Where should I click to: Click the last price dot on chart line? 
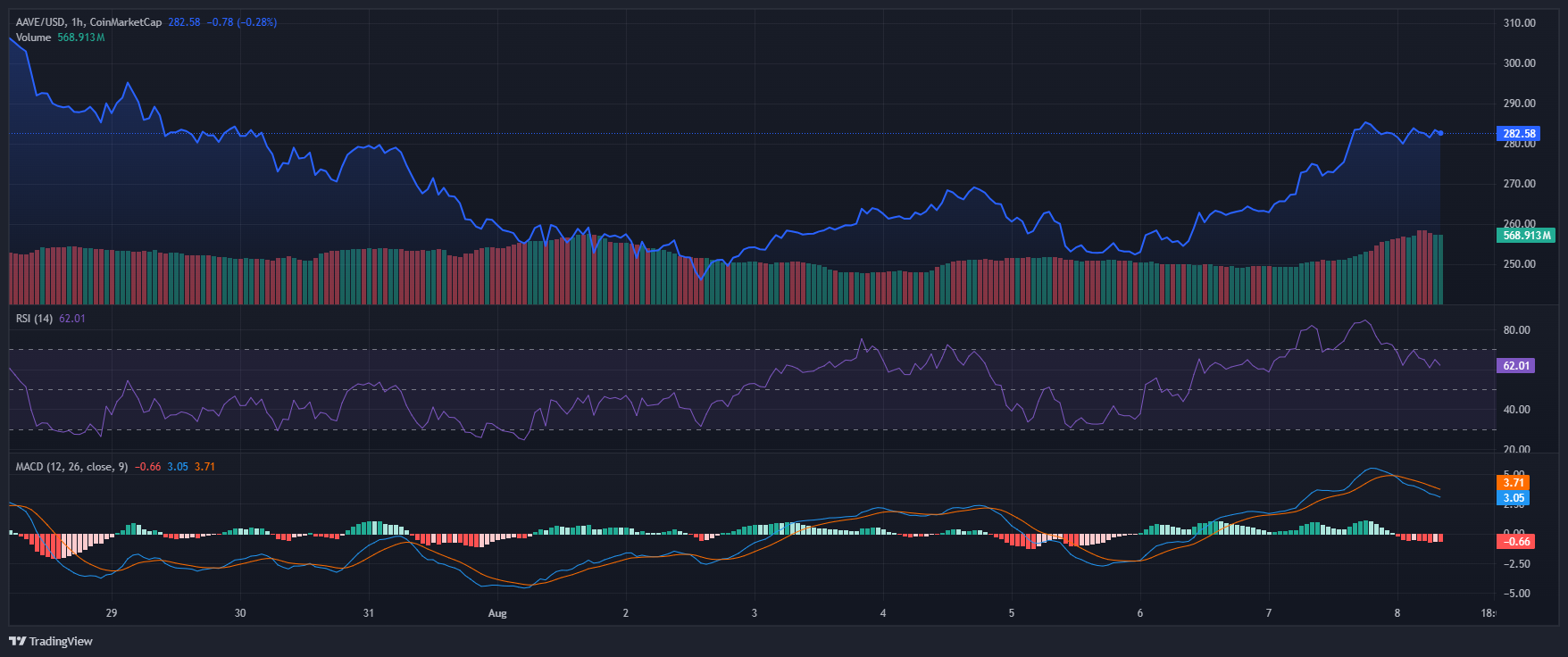[x=1440, y=133]
